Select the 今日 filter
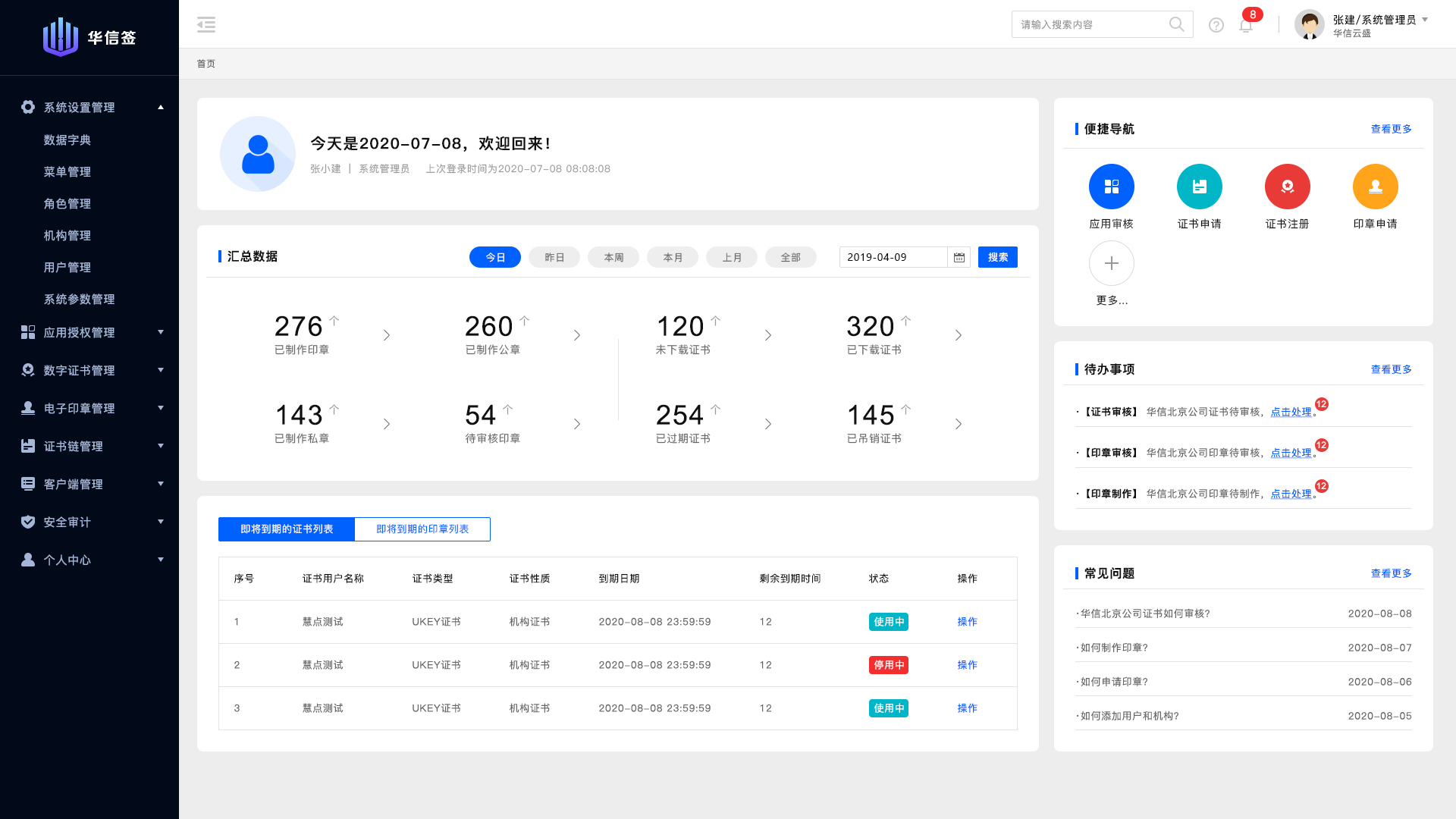Viewport: 1456px width, 819px height. coord(495,257)
